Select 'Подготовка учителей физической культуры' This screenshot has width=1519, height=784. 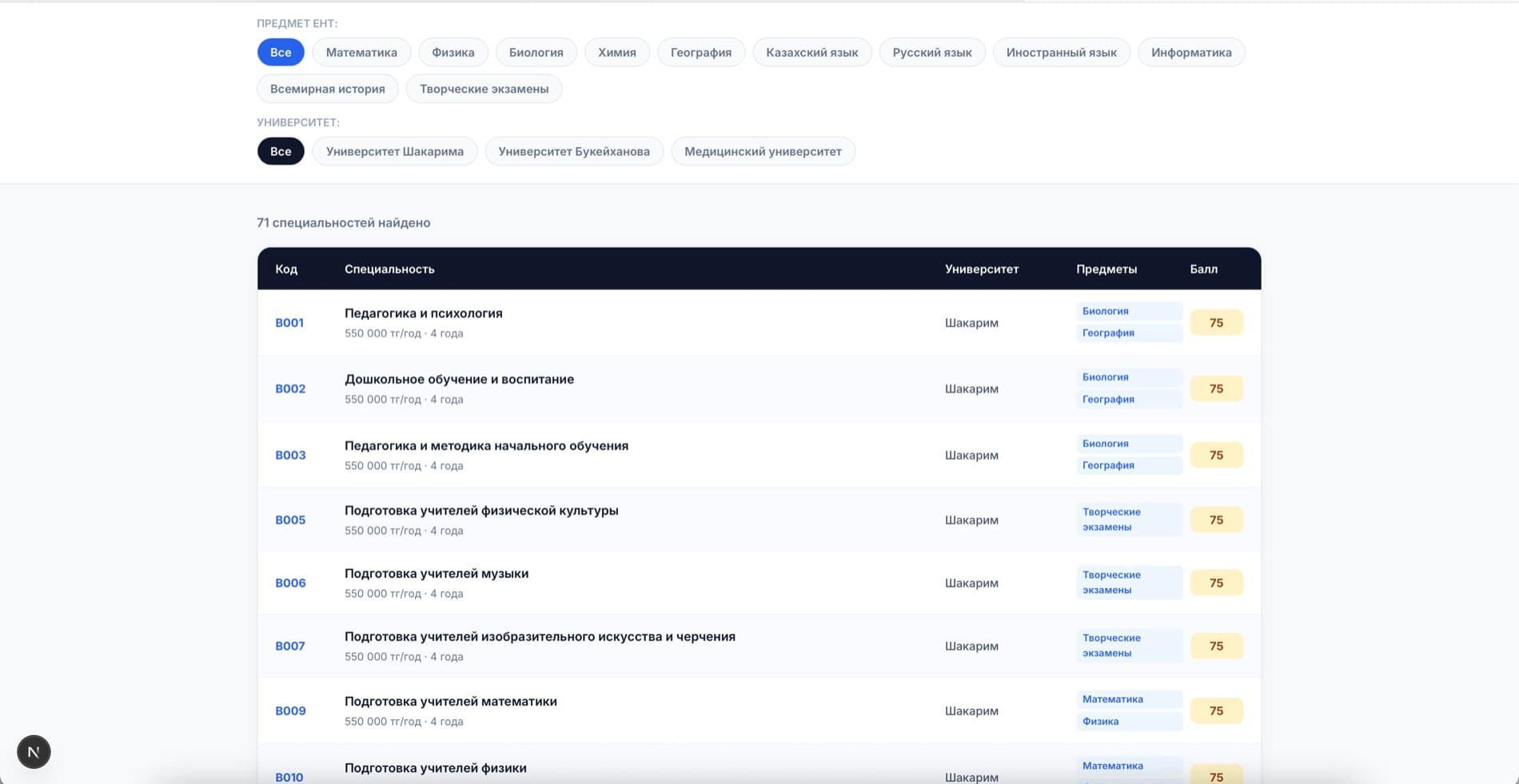click(x=481, y=511)
